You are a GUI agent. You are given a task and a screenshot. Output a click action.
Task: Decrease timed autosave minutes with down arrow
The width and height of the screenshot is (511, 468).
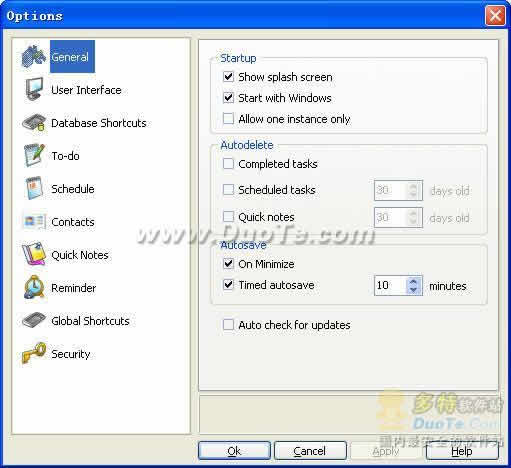tap(414, 290)
